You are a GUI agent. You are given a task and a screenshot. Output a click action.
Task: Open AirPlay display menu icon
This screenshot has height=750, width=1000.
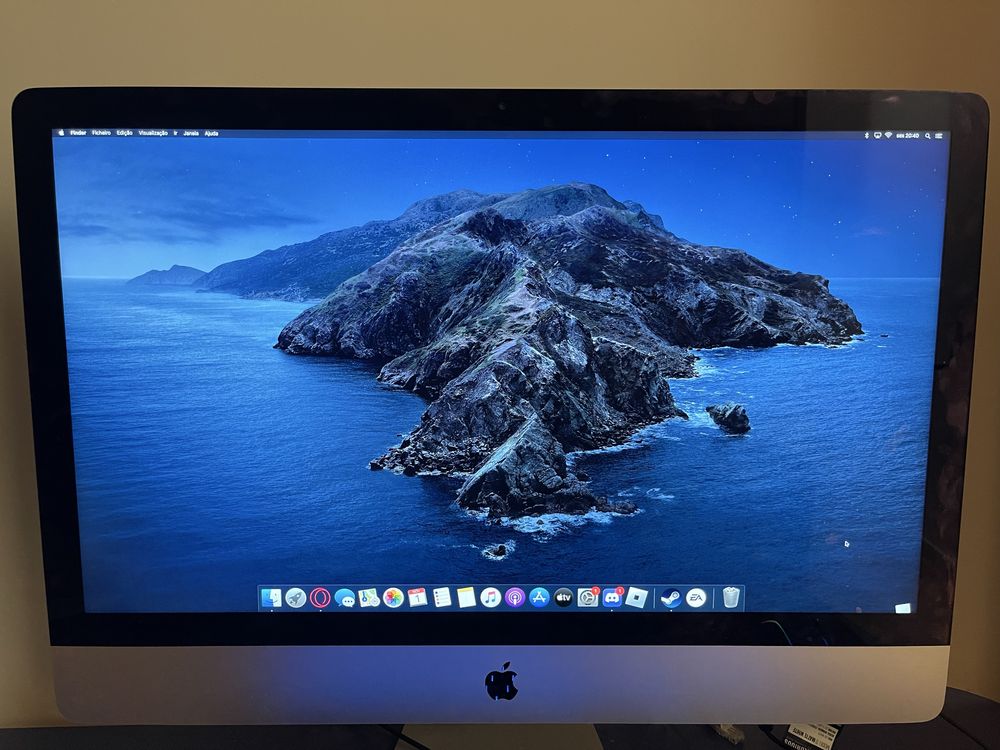coord(878,135)
